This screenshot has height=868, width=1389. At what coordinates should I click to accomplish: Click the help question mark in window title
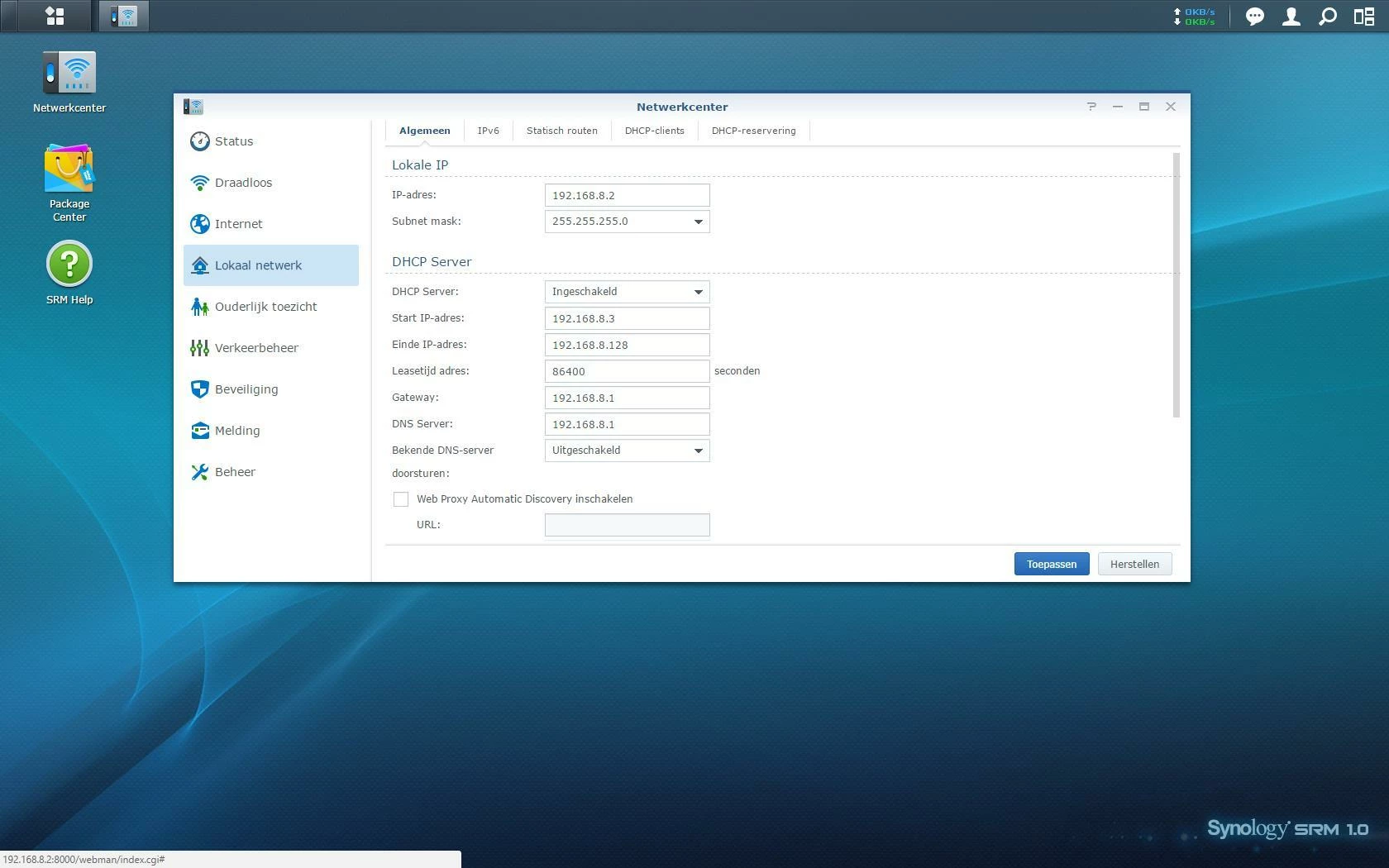tap(1091, 106)
